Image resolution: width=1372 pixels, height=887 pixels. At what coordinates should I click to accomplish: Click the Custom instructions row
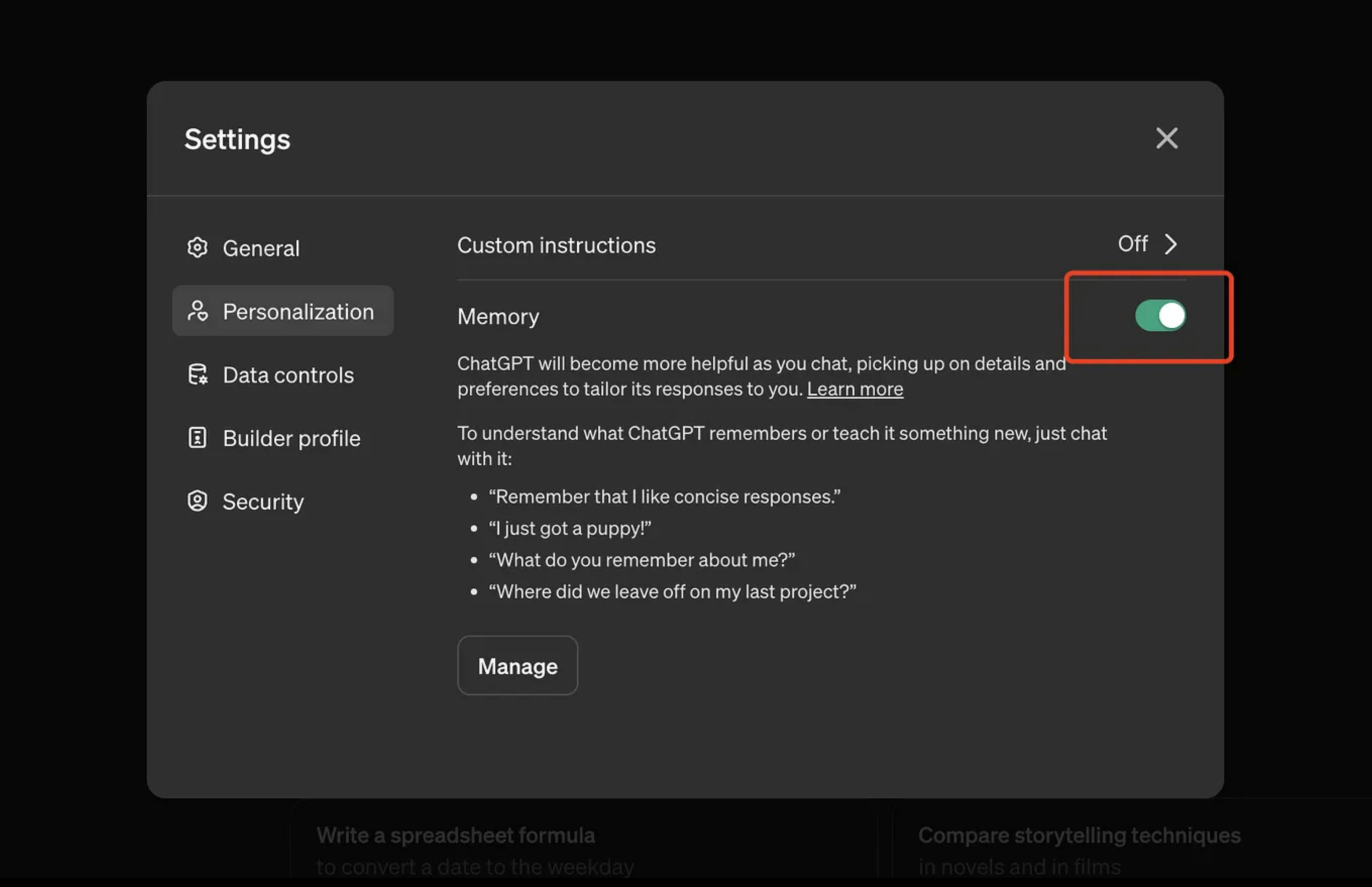(x=556, y=245)
